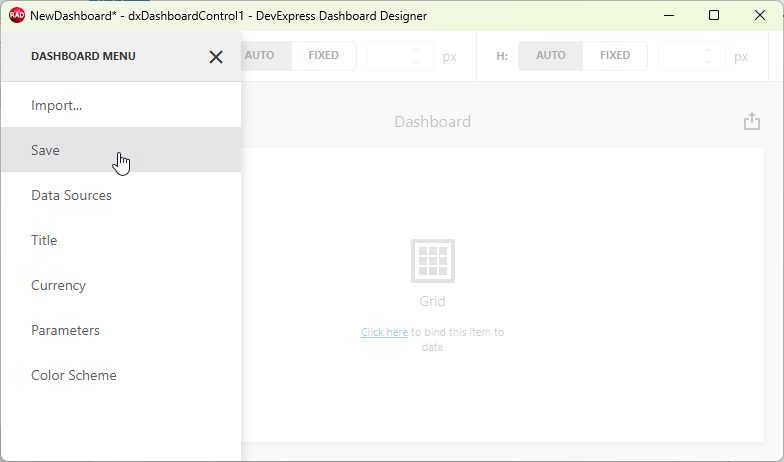
Task: Increase the width value with up spinner
Action: (x=416, y=50)
